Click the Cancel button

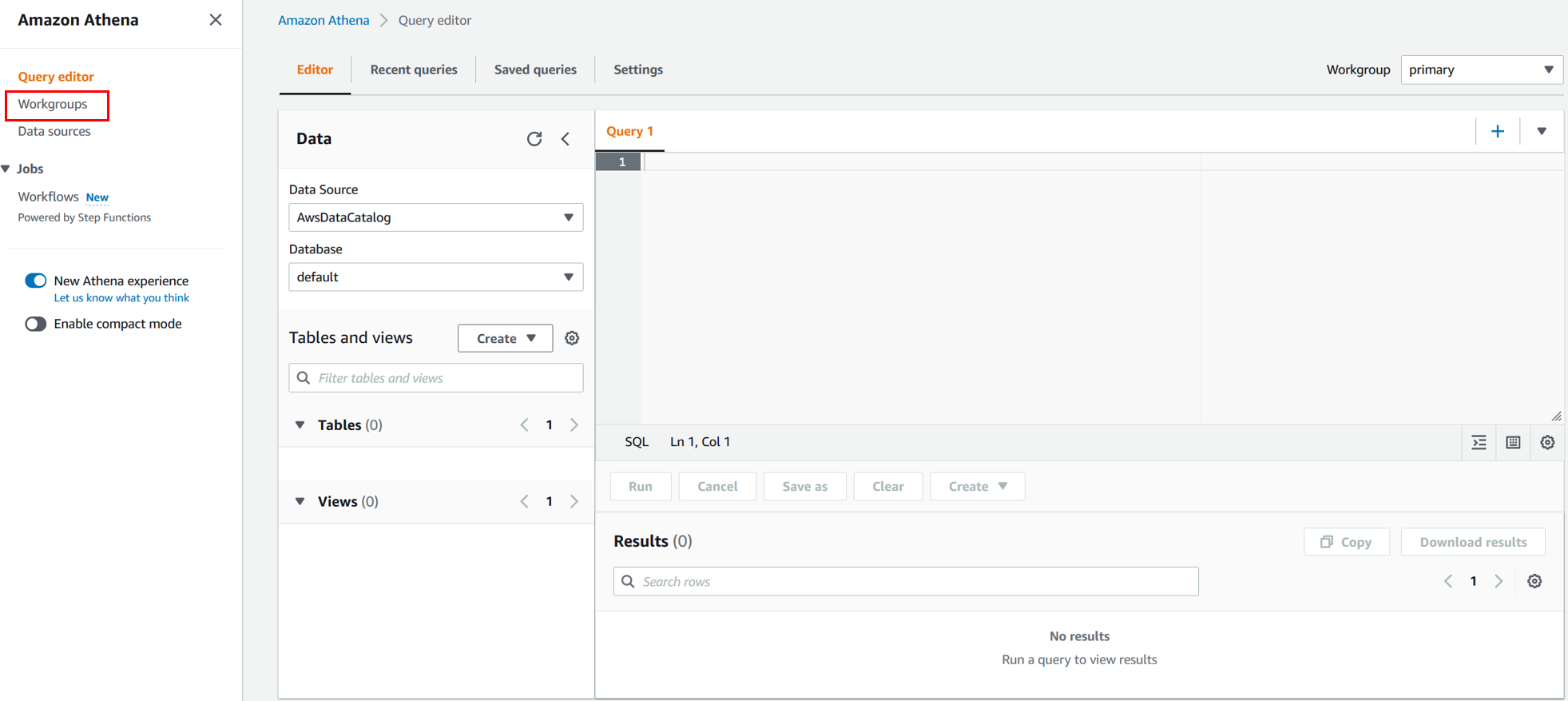(x=717, y=486)
